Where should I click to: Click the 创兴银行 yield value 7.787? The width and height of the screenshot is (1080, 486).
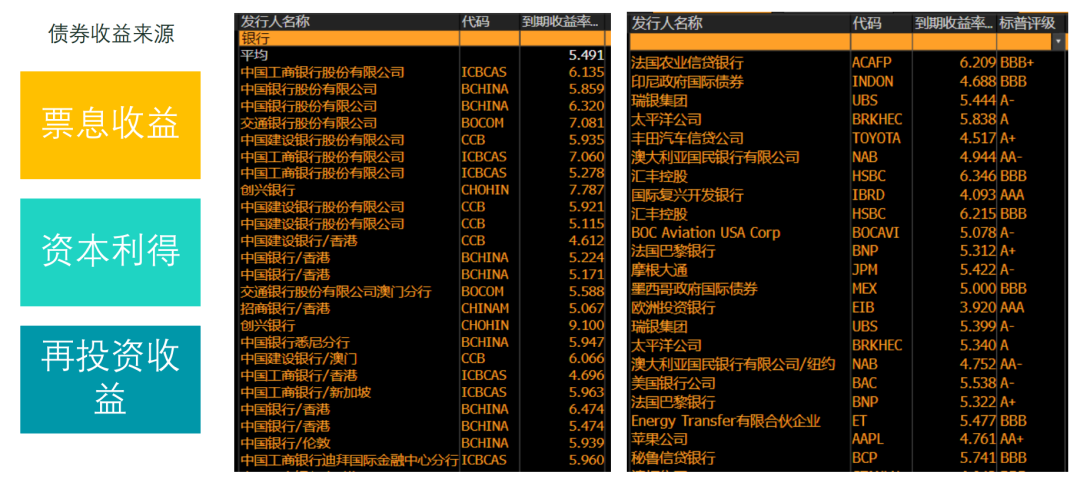[x=586, y=190]
